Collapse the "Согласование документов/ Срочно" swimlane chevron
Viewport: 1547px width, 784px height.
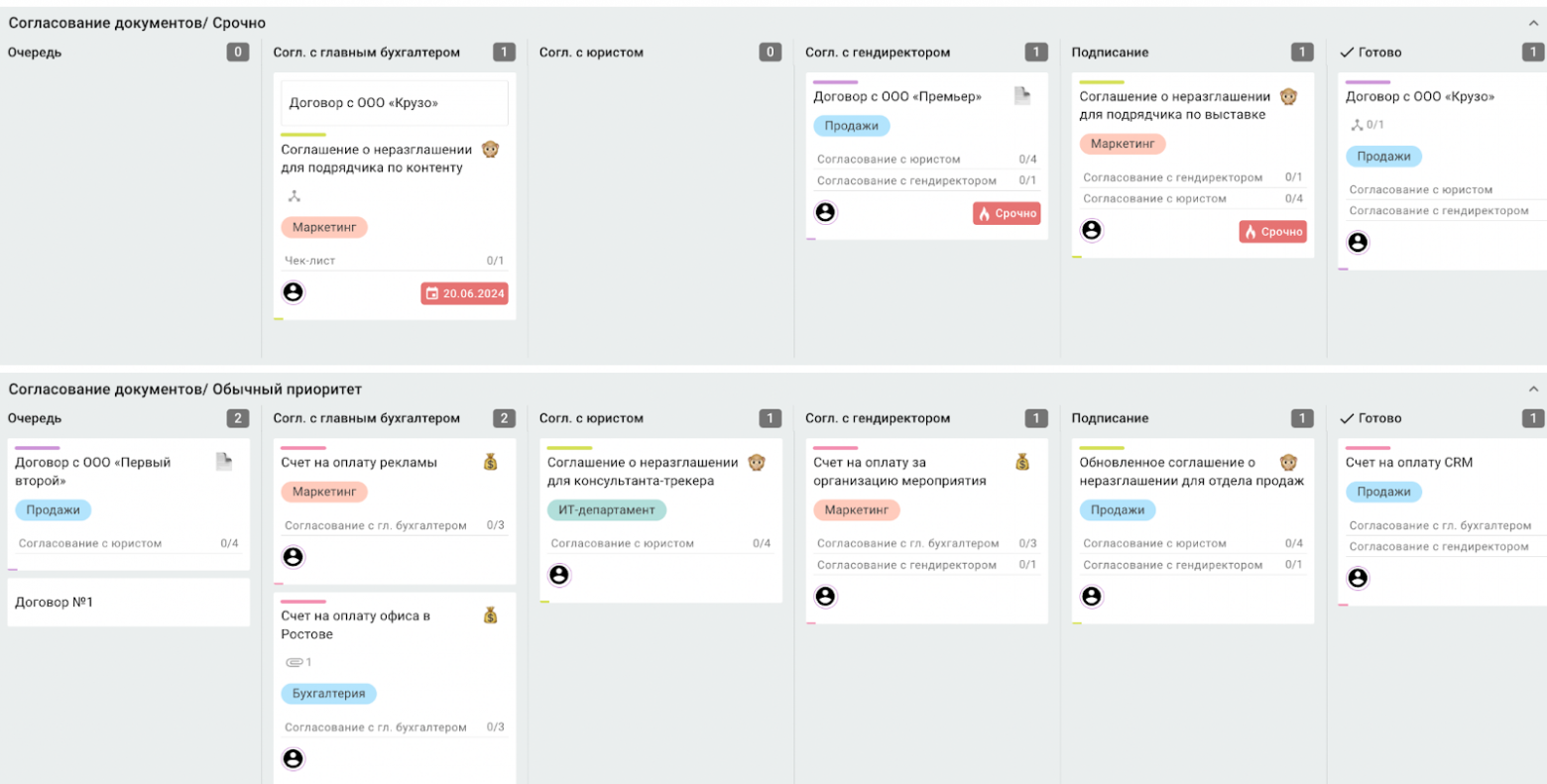(x=1533, y=23)
